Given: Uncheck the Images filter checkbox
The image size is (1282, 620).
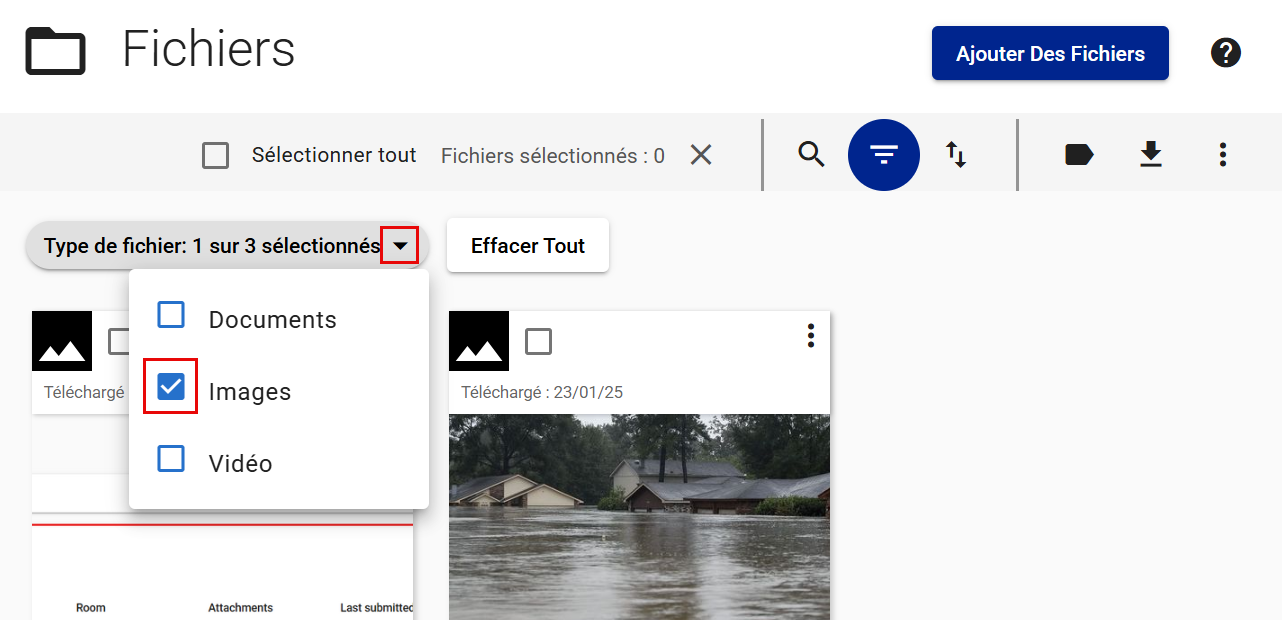Looking at the screenshot, I should pos(171,386).
